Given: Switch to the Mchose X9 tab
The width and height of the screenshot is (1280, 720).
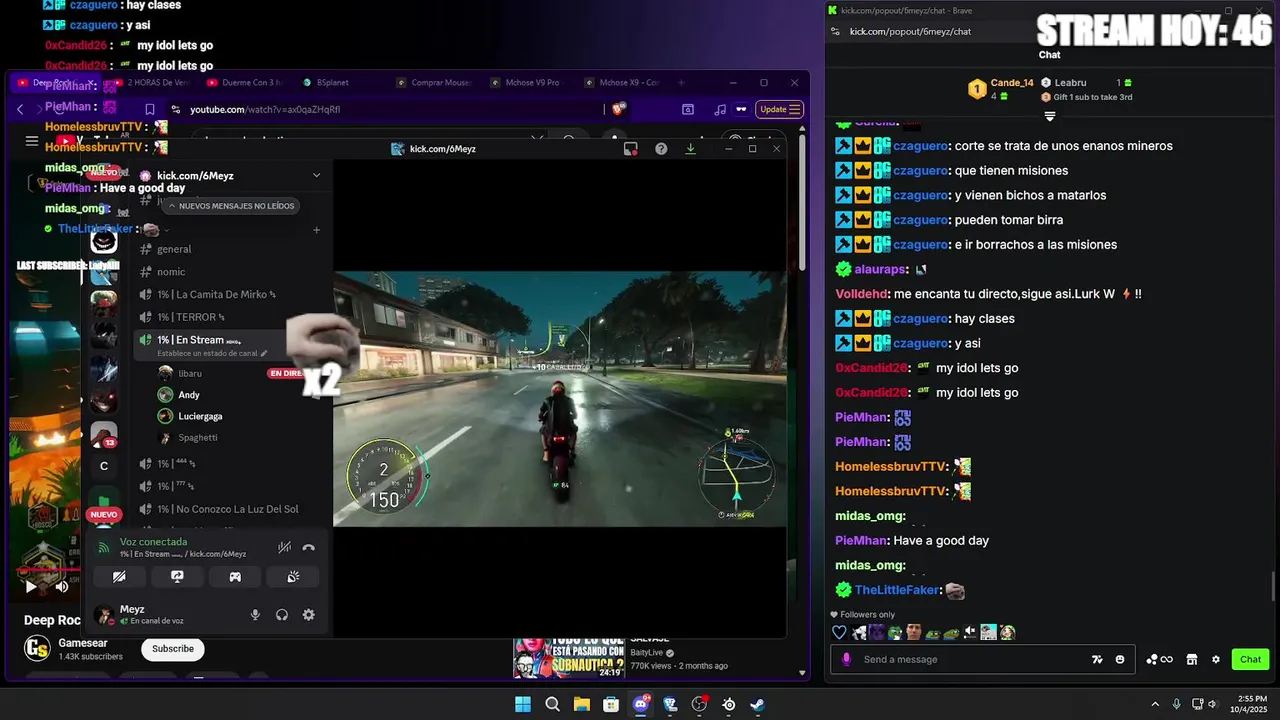Looking at the screenshot, I should 620,82.
